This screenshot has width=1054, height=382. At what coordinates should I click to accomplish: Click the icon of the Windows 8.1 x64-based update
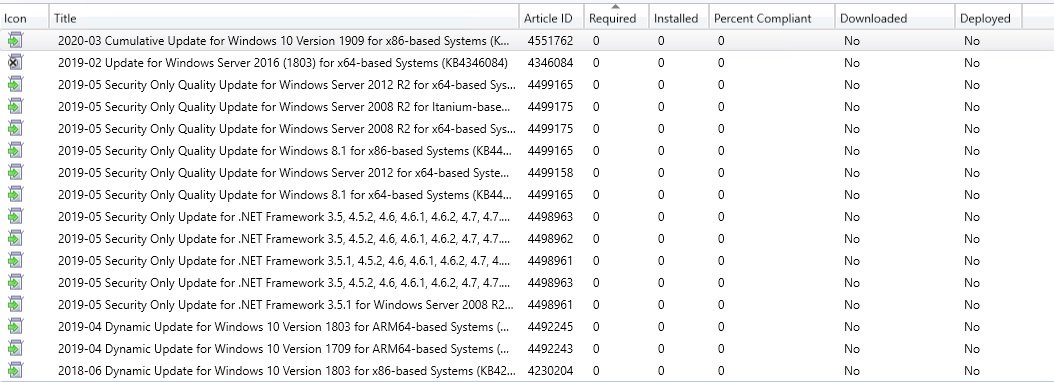point(15,195)
